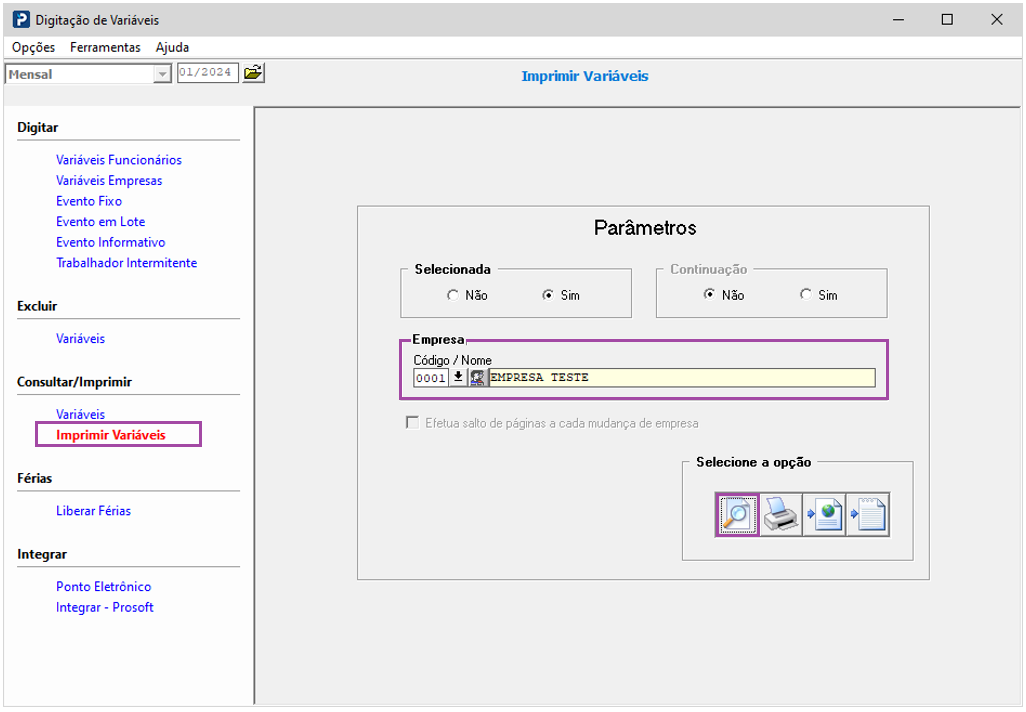Click Variáveis under Excluir

(80, 339)
